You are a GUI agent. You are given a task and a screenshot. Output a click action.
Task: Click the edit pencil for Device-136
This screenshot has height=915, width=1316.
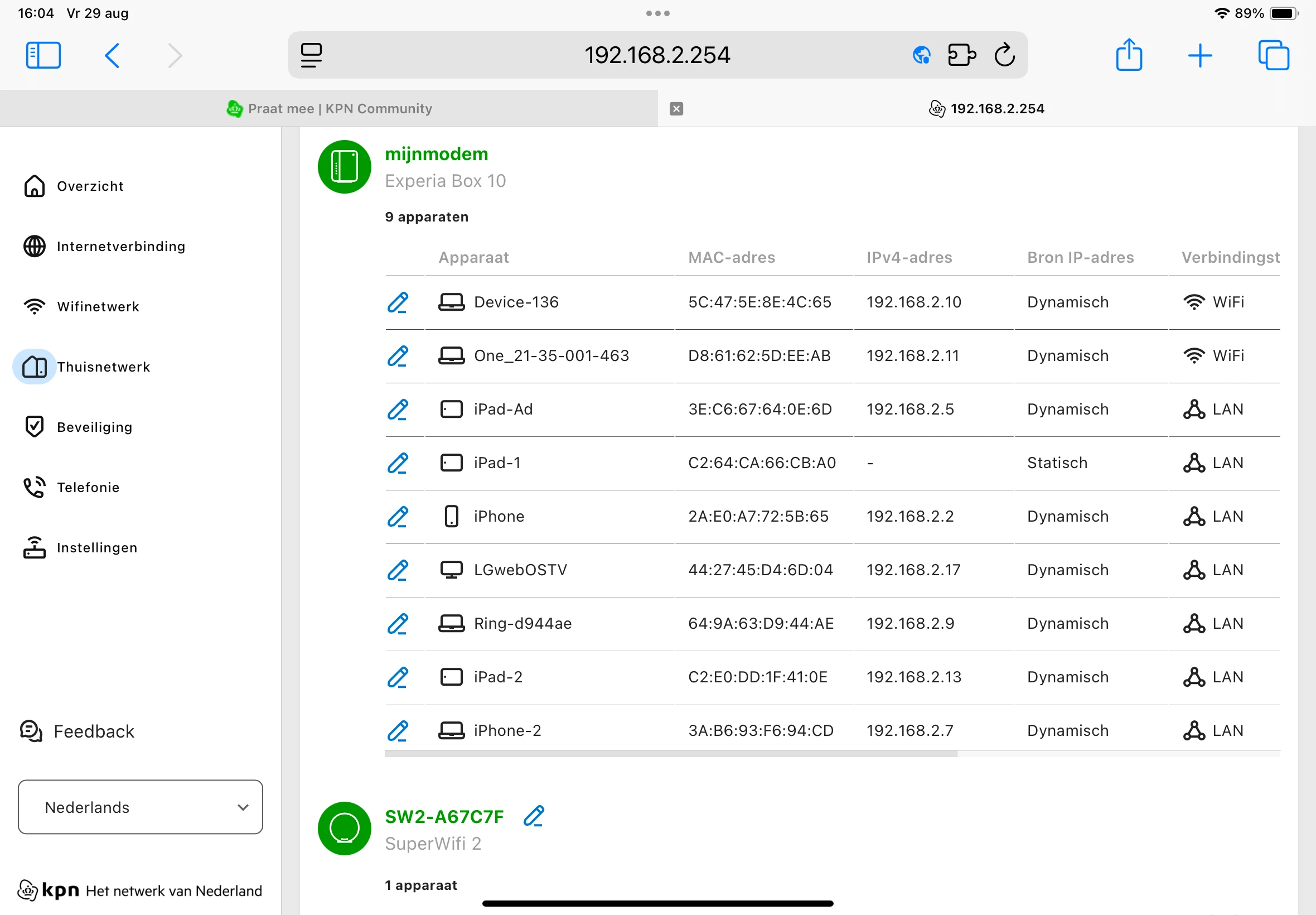[398, 302]
